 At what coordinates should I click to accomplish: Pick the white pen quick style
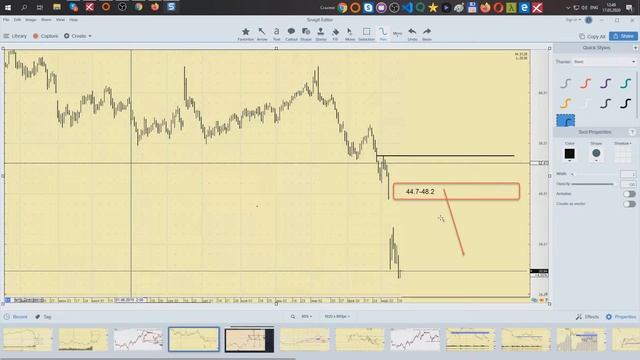point(585,103)
